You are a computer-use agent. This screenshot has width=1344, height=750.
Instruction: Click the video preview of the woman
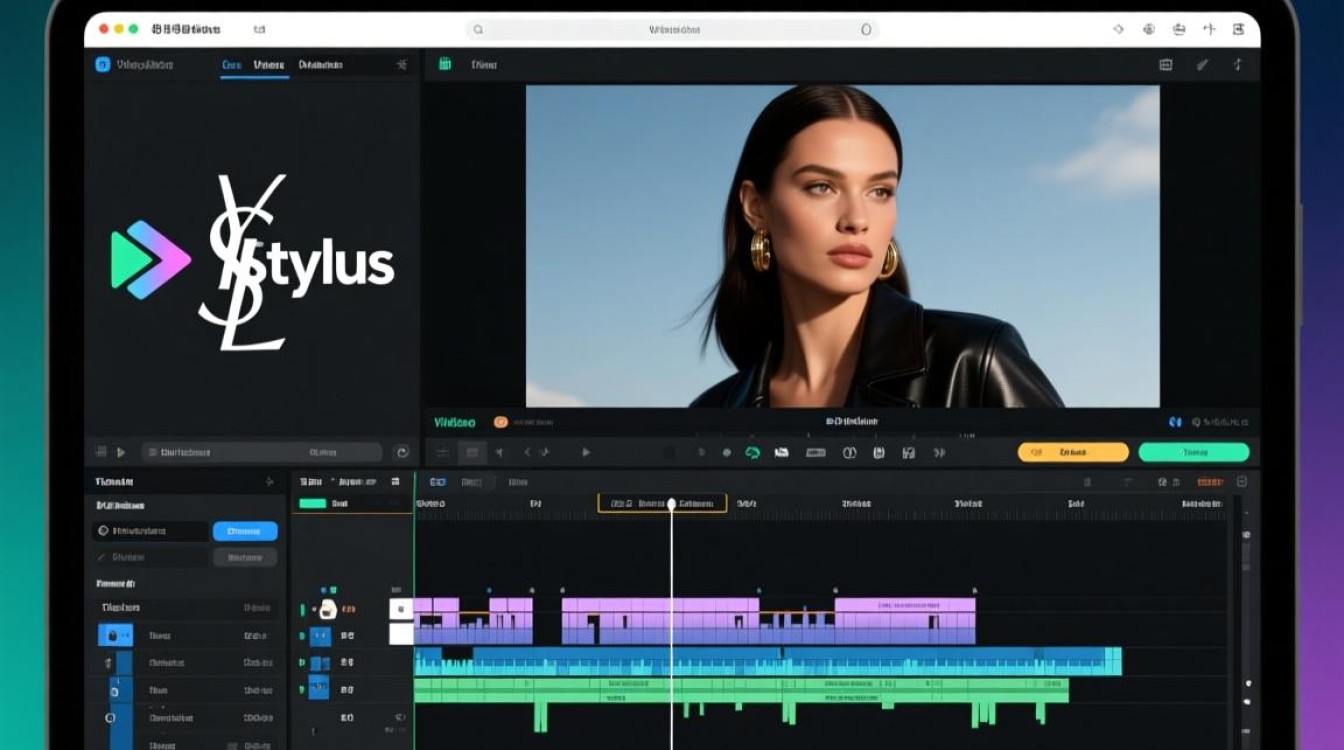(843, 246)
